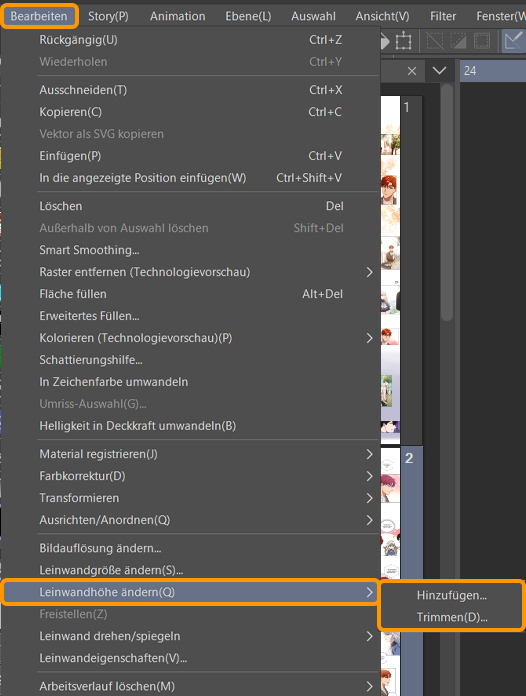Choose Fläche füllen
Screen dimensions: 526x696
coord(190,294)
